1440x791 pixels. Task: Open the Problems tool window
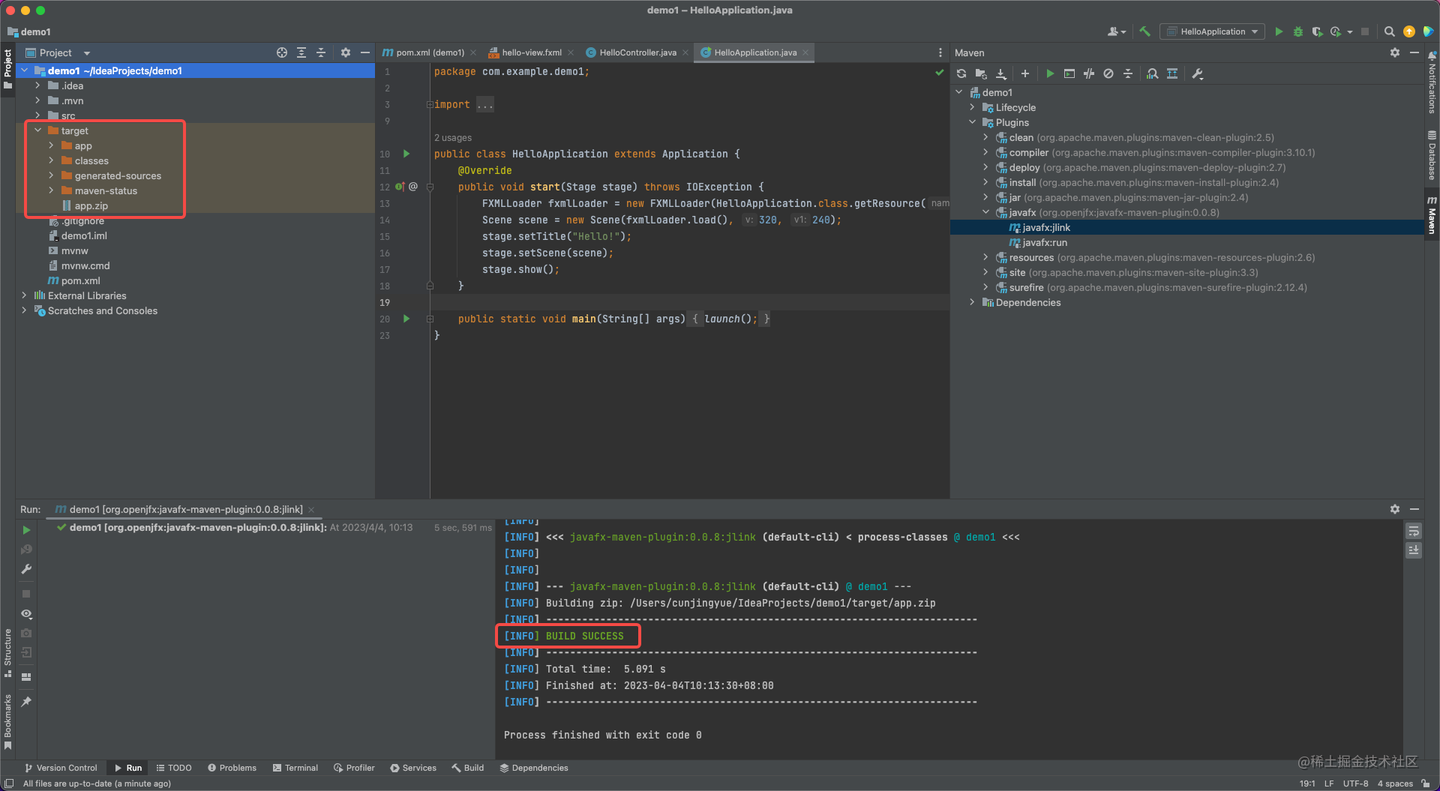[x=232, y=767]
